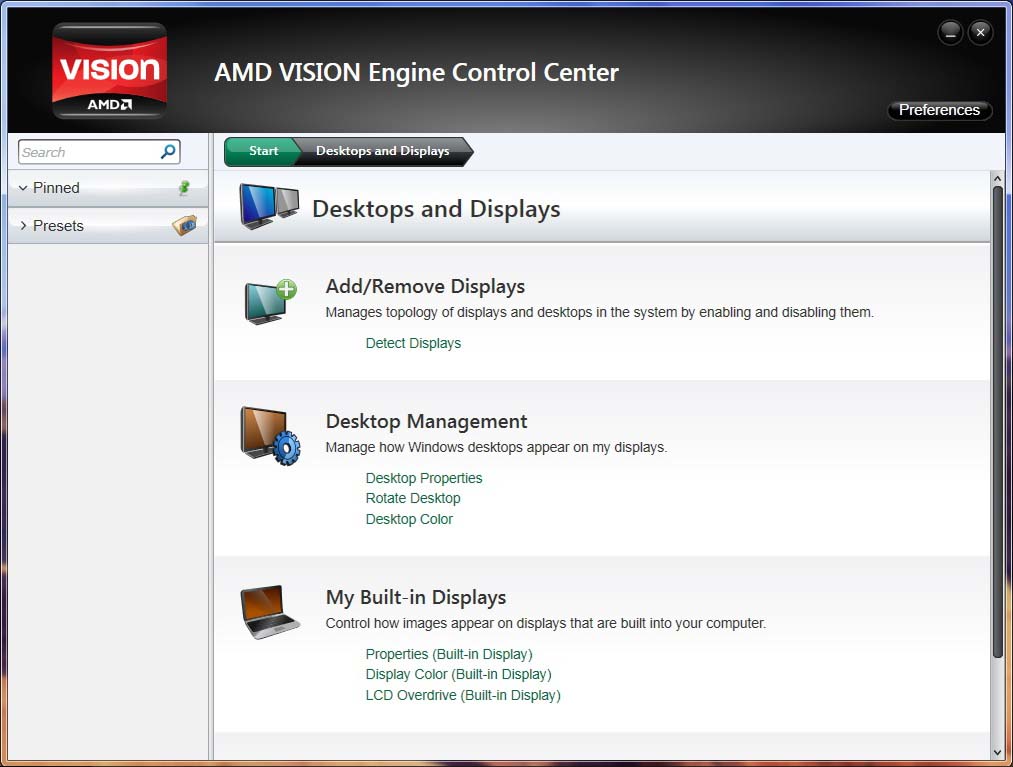1013x767 pixels.
Task: Click the Add/Remove Displays monitor icon
Action: [271, 301]
